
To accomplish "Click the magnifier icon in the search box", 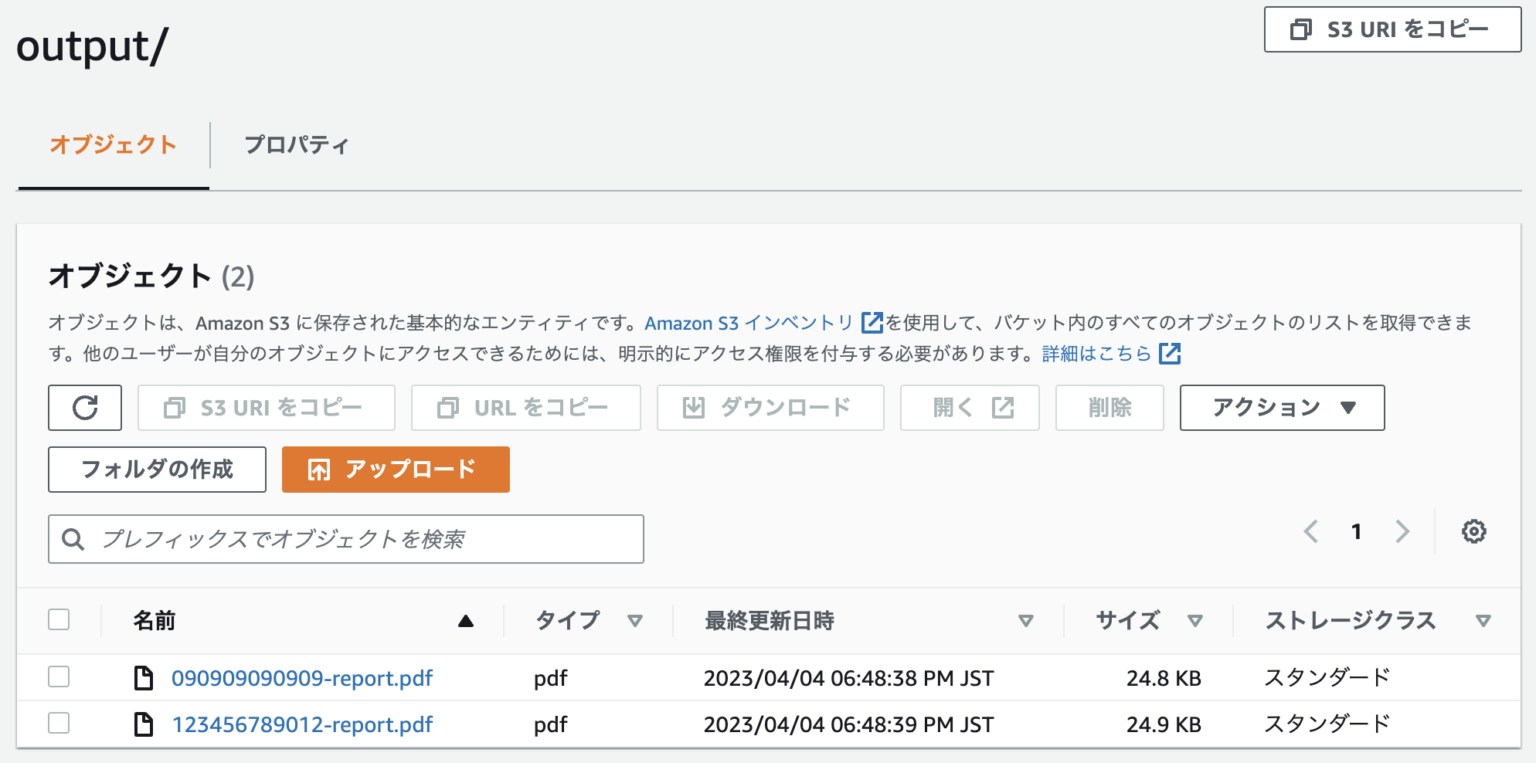I will click(72, 539).
